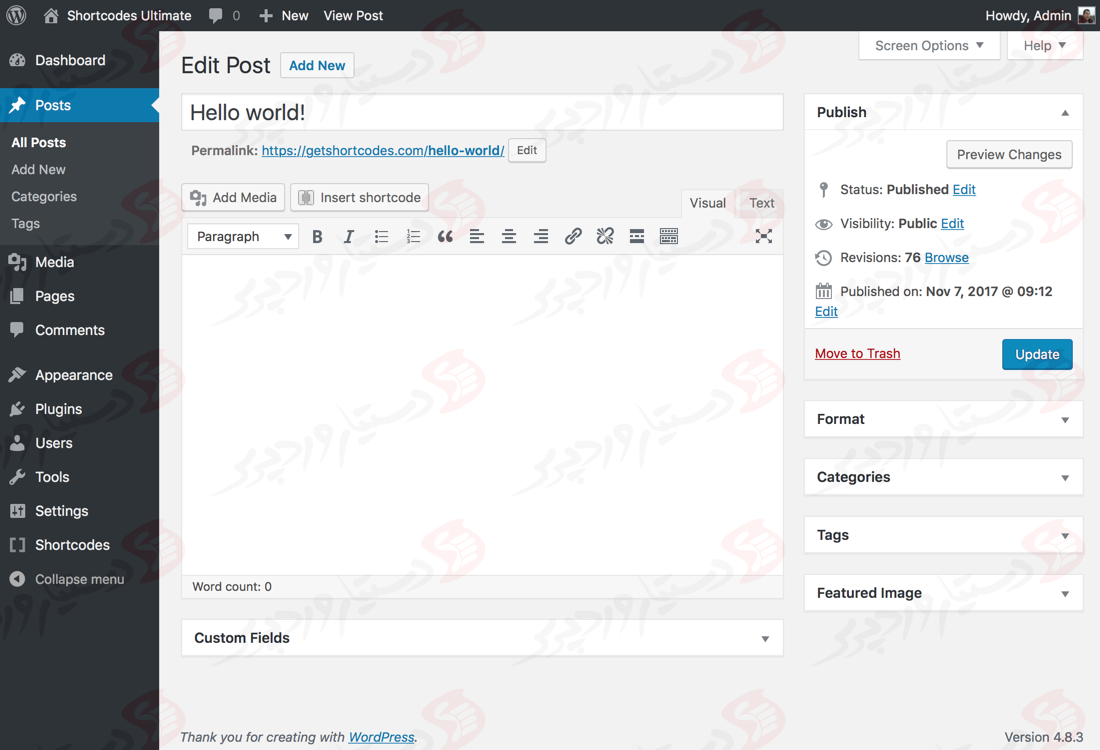Apply italic formatting
Image resolution: width=1100 pixels, height=750 pixels.
click(349, 237)
